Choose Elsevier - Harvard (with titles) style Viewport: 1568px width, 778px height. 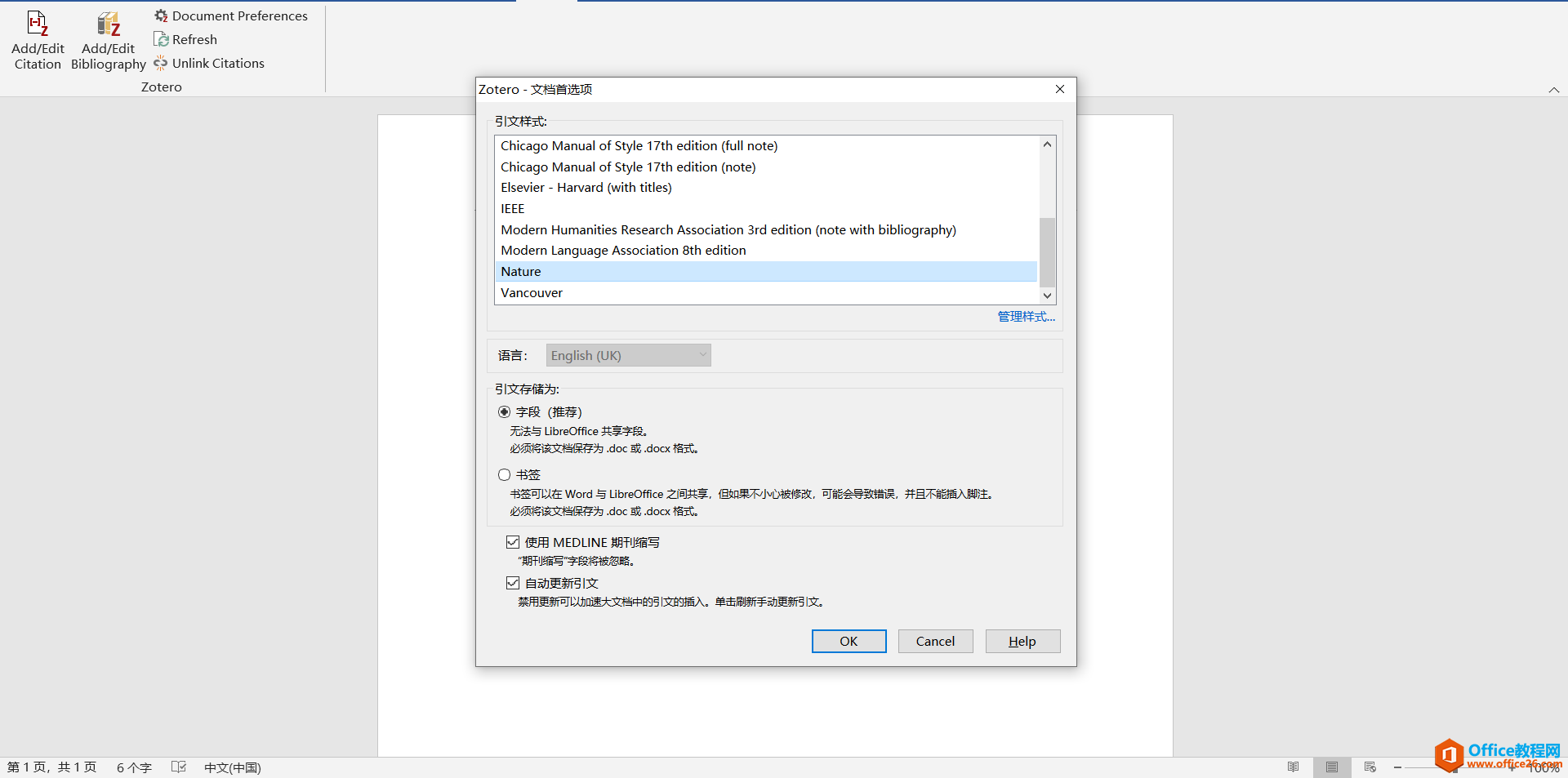coord(766,187)
